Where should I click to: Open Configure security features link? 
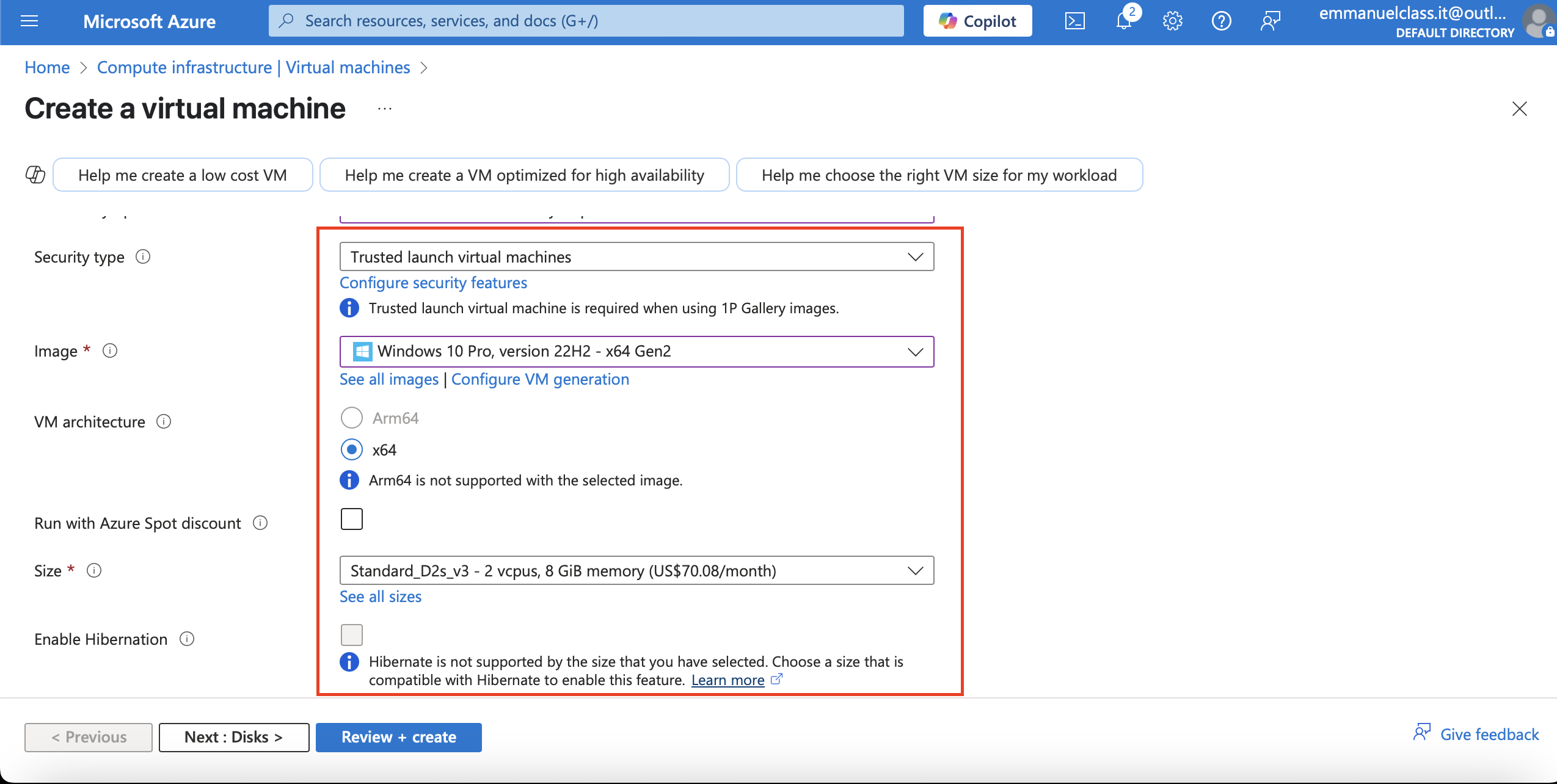point(433,283)
